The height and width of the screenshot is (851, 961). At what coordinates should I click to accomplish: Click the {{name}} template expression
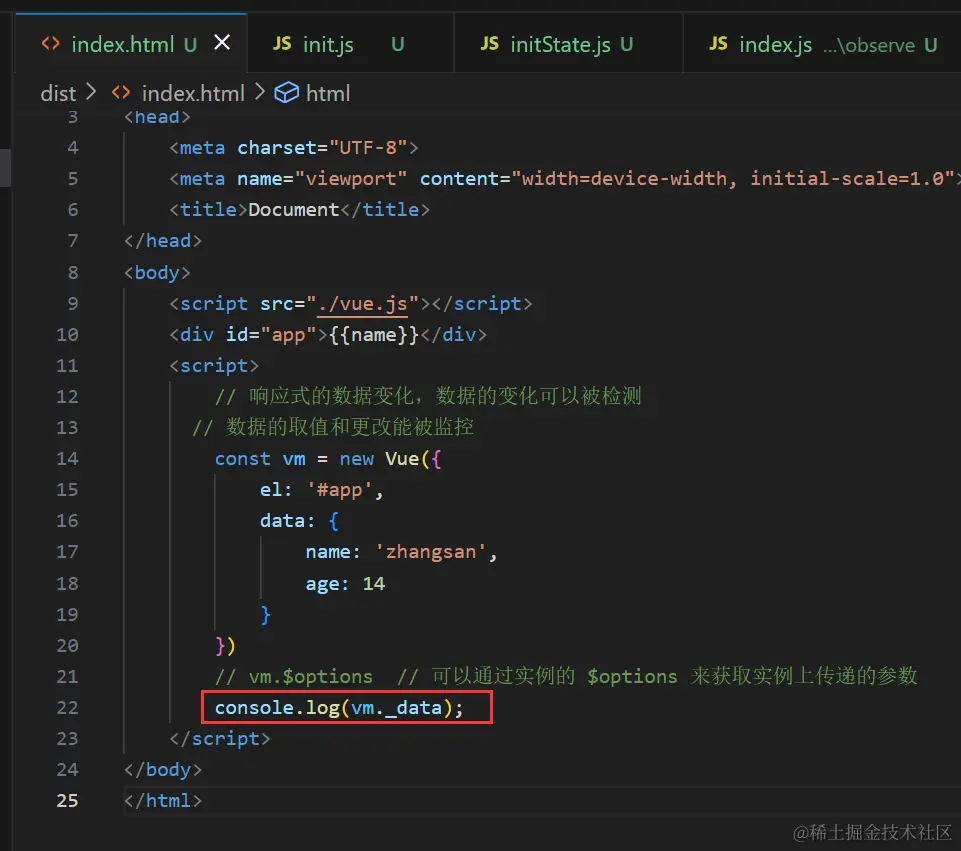pyautogui.click(x=374, y=335)
